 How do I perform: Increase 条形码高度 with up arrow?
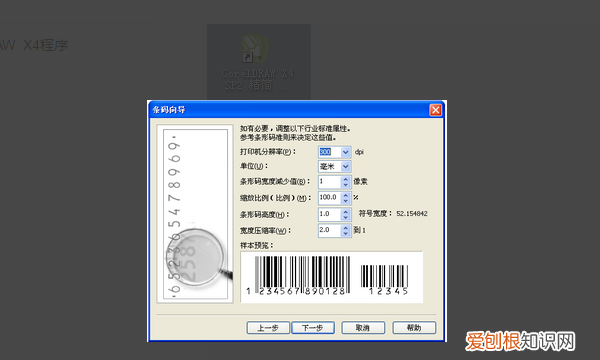[x=346, y=212]
